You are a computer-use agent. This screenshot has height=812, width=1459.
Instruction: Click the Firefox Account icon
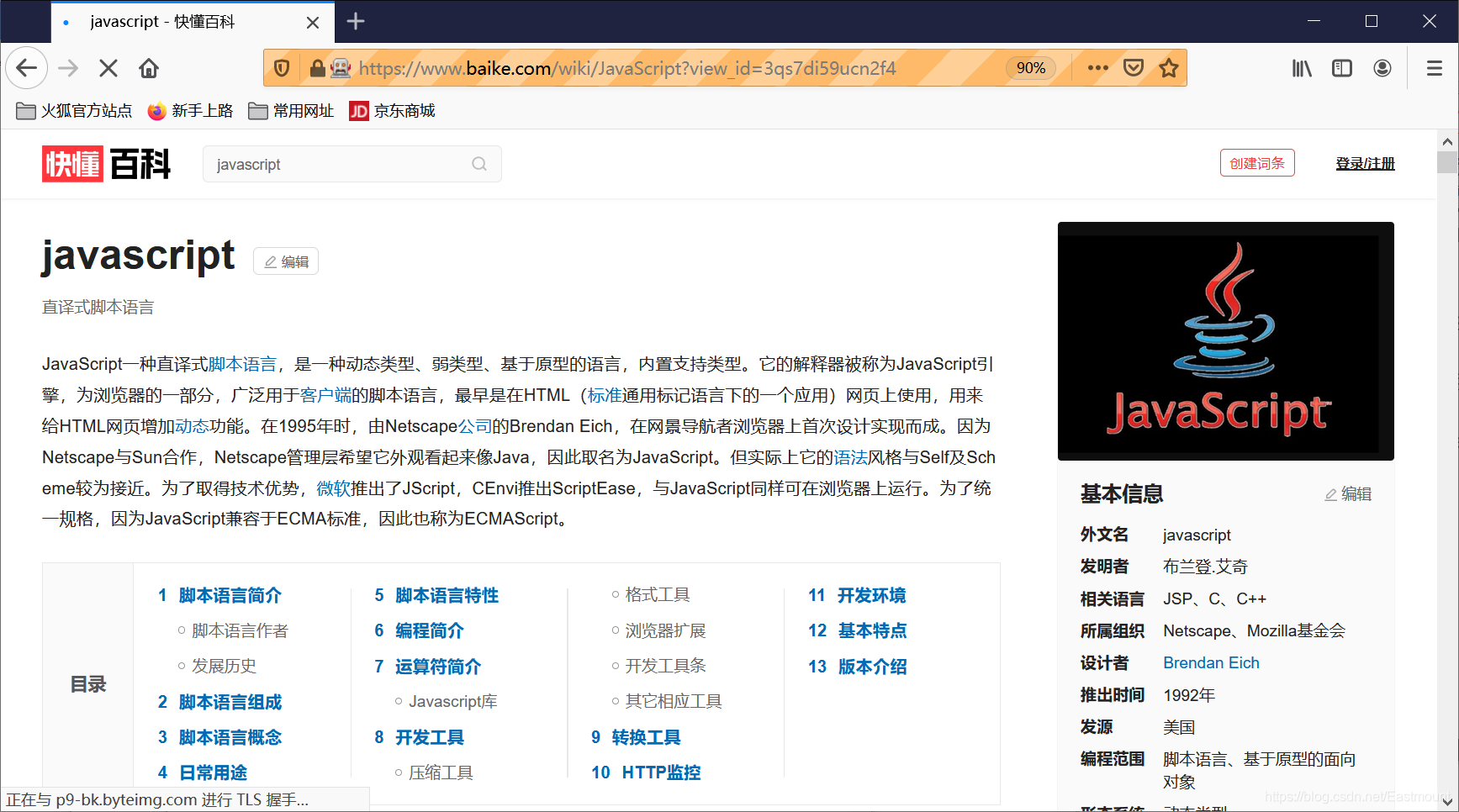pos(1382,68)
